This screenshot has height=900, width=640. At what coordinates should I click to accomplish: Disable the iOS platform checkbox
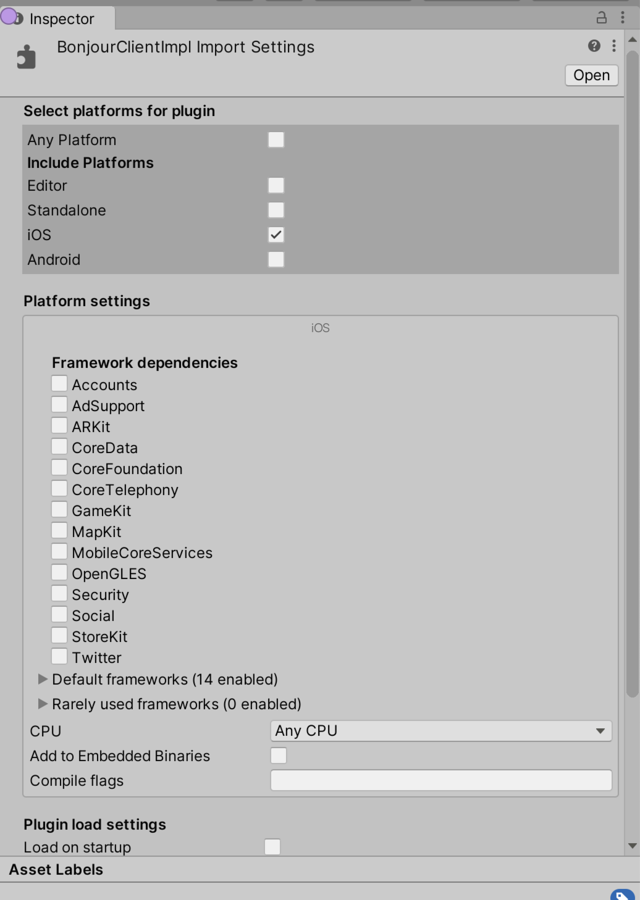(x=276, y=234)
